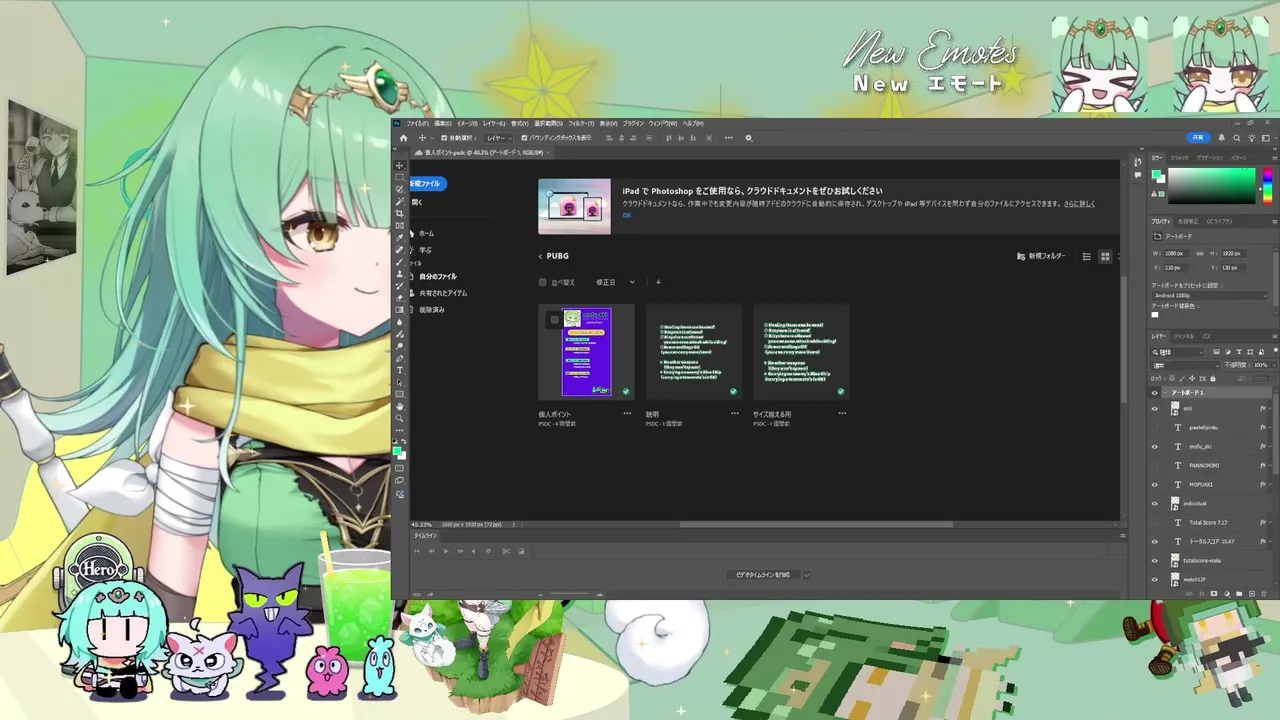Hide the アートボード 1 layer group
This screenshot has height=720, width=1280.
pyautogui.click(x=1155, y=393)
